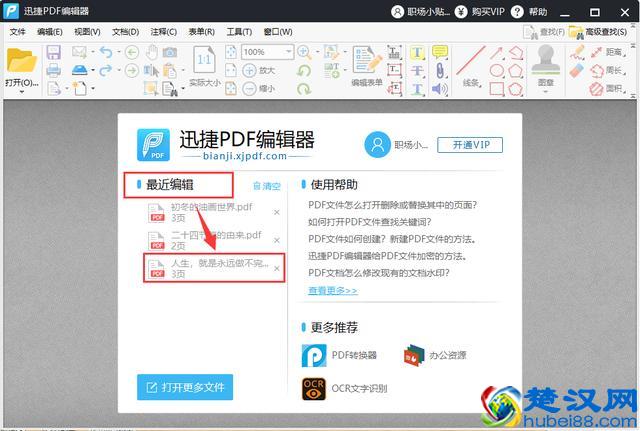Screen dimensions: 640x431
Task: Expand the 图章 stamp dropdown arrow
Action: click(545, 91)
